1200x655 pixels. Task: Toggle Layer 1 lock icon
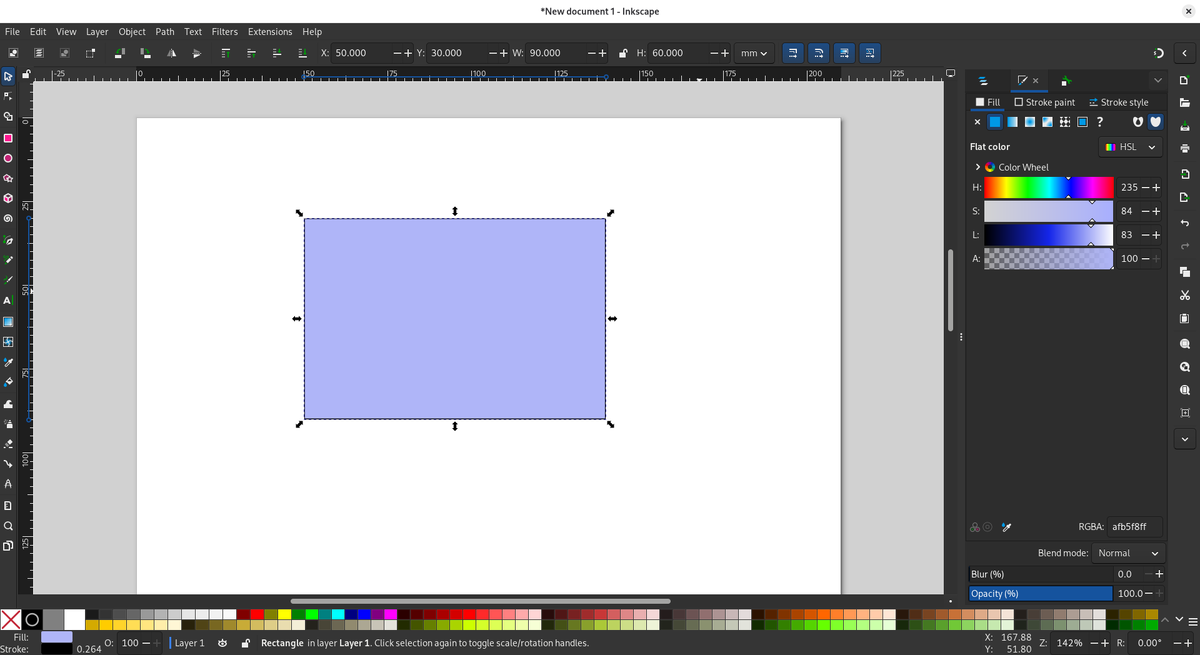245,643
